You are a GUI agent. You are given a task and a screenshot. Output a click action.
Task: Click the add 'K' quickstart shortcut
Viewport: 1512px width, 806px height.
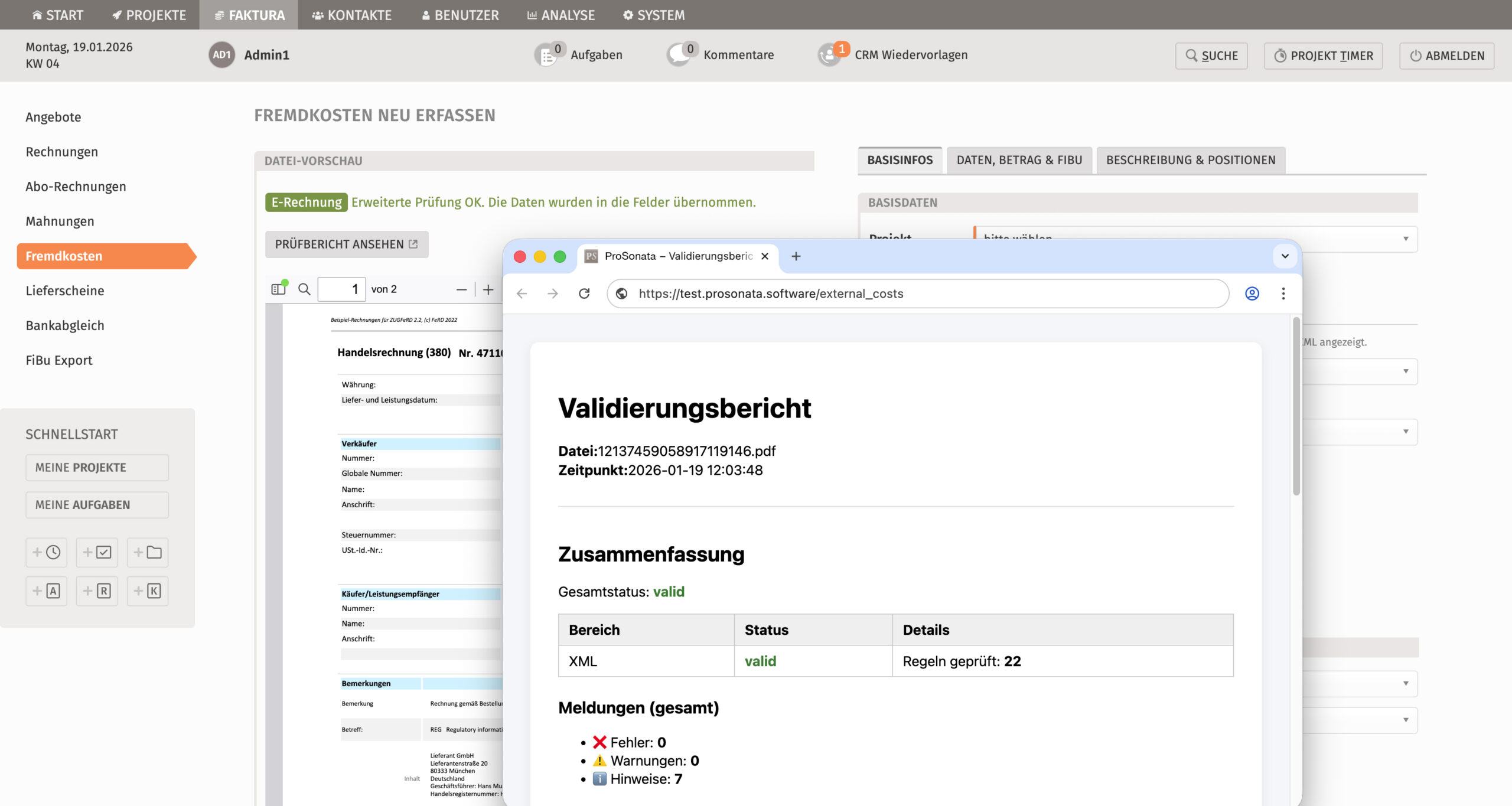pyautogui.click(x=148, y=590)
